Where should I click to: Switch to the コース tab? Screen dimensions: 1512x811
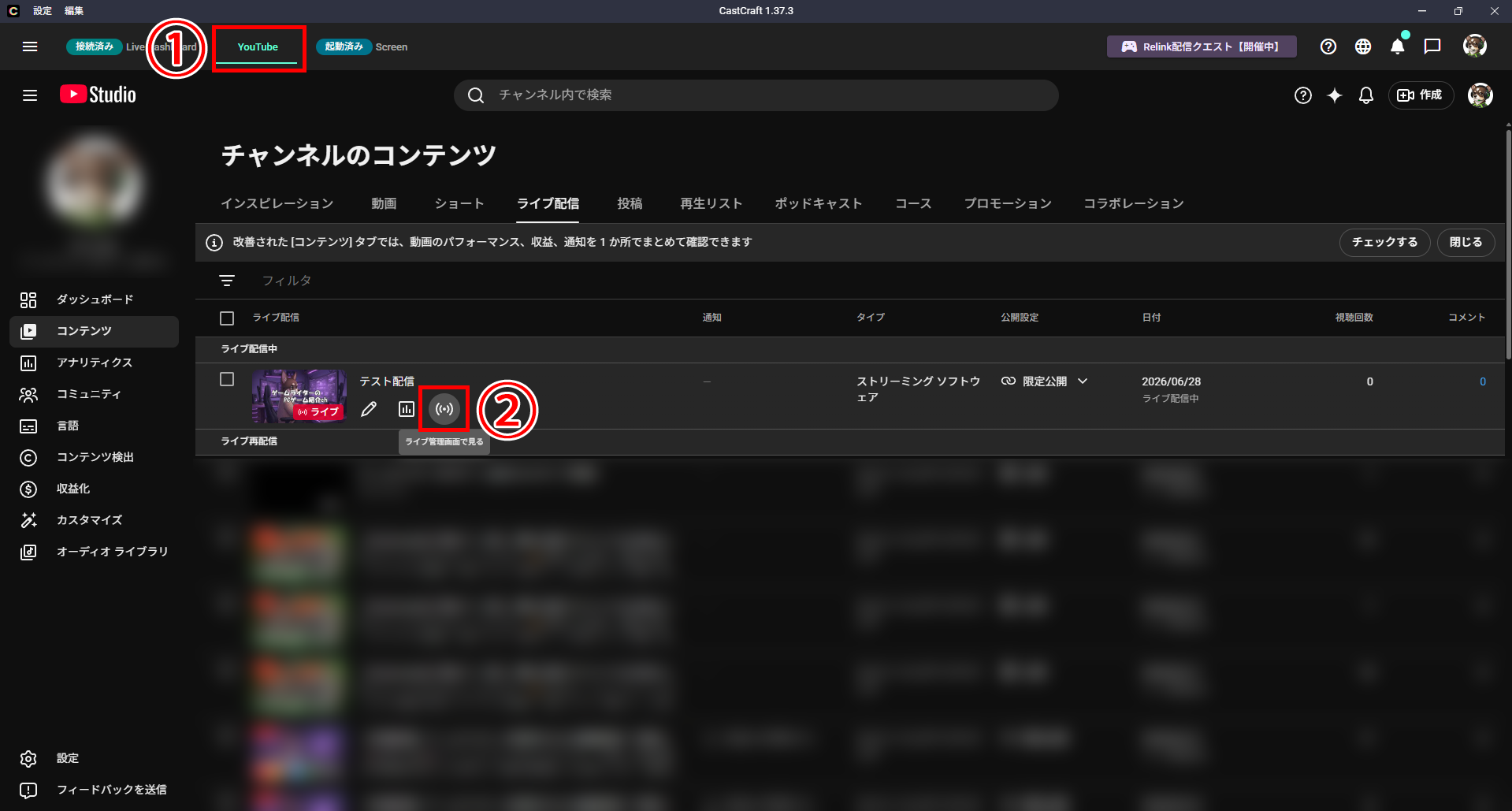[x=913, y=203]
